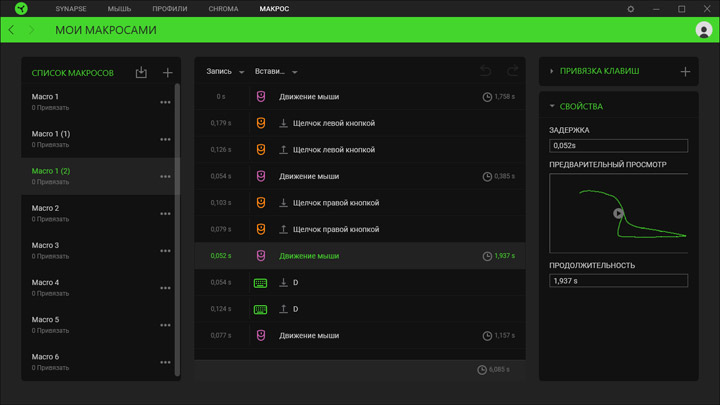
Task: Click the mouse path preview thumbnail
Action: 619,213
